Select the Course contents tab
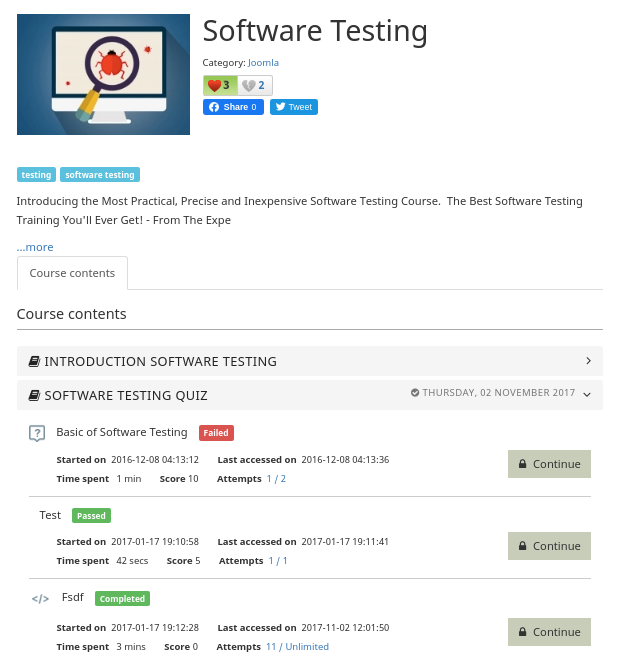This screenshot has width=622, height=669. [72, 273]
